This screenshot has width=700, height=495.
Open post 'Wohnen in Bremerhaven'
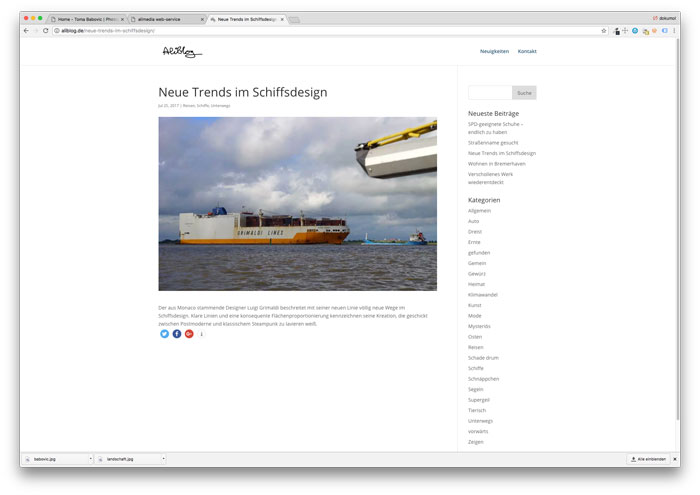pos(496,164)
